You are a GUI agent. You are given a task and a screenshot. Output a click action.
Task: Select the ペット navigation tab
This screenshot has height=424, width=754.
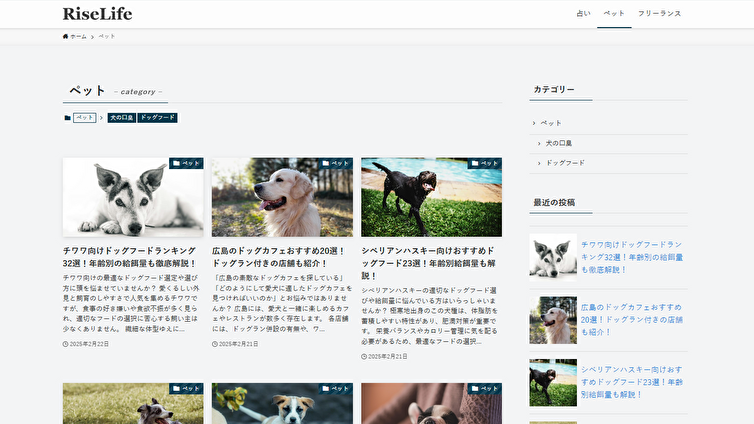pyautogui.click(x=614, y=14)
